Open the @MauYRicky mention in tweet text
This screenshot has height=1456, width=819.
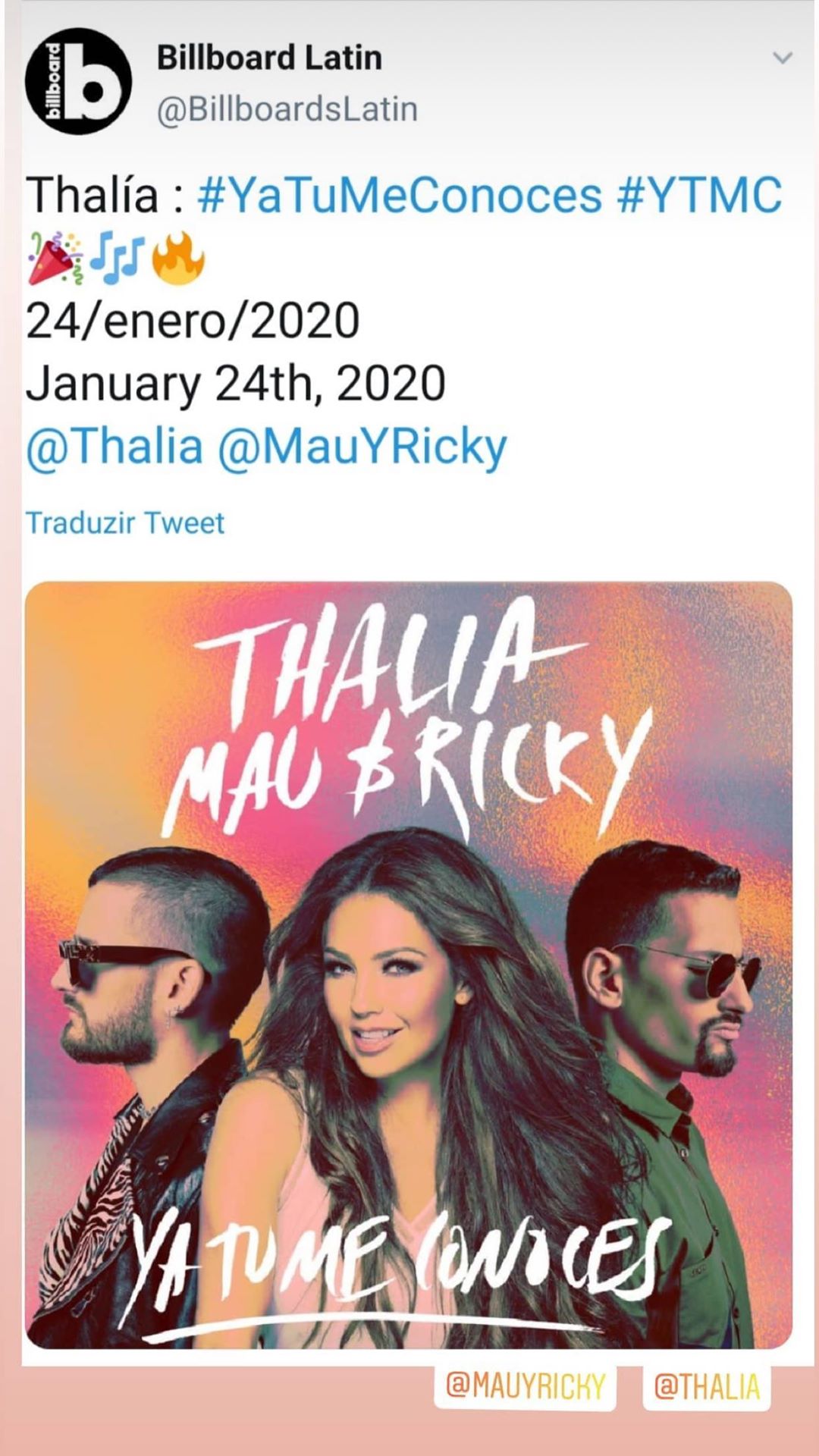pos(362,447)
